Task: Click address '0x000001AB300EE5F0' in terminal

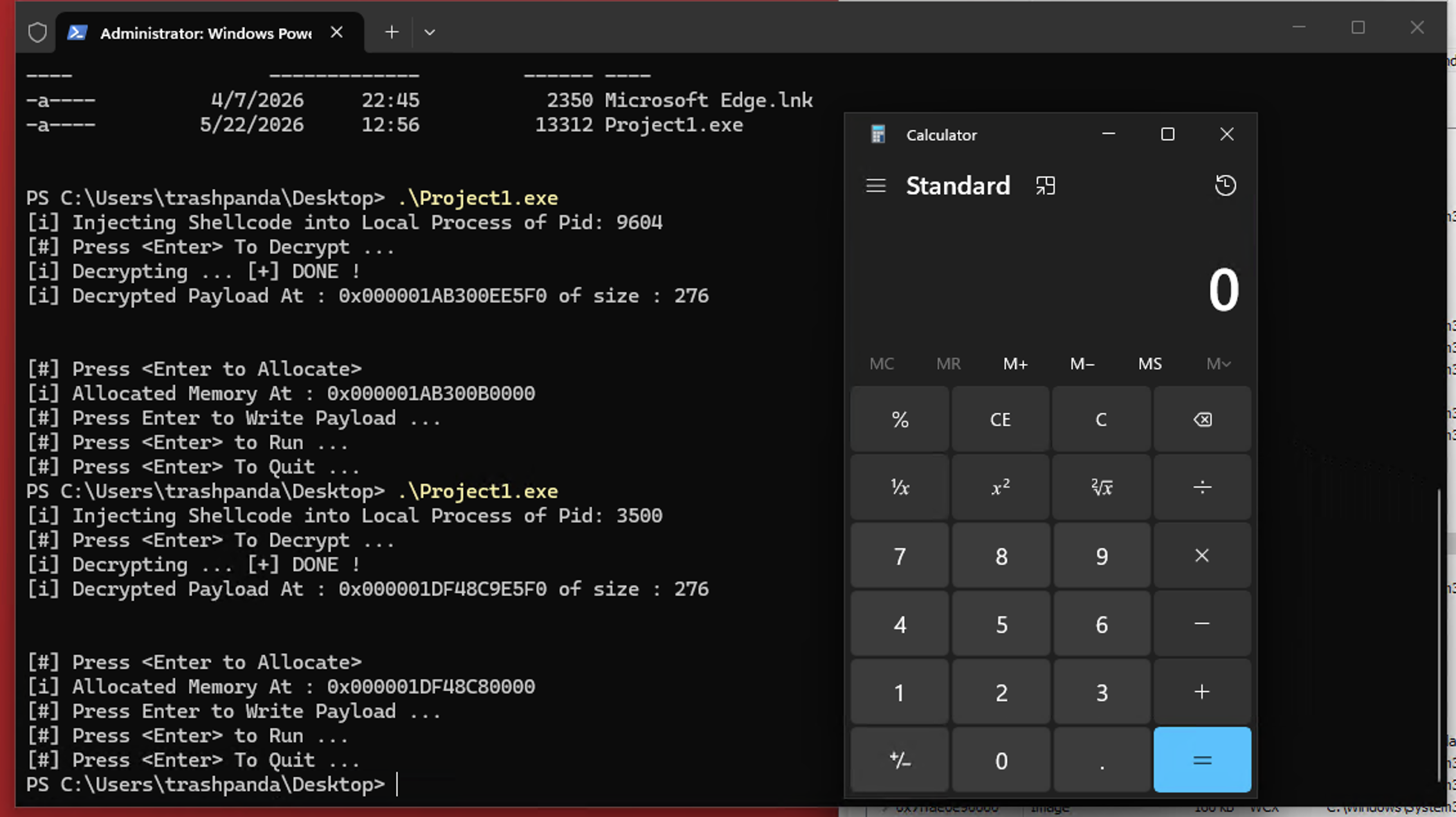Action: click(x=442, y=296)
